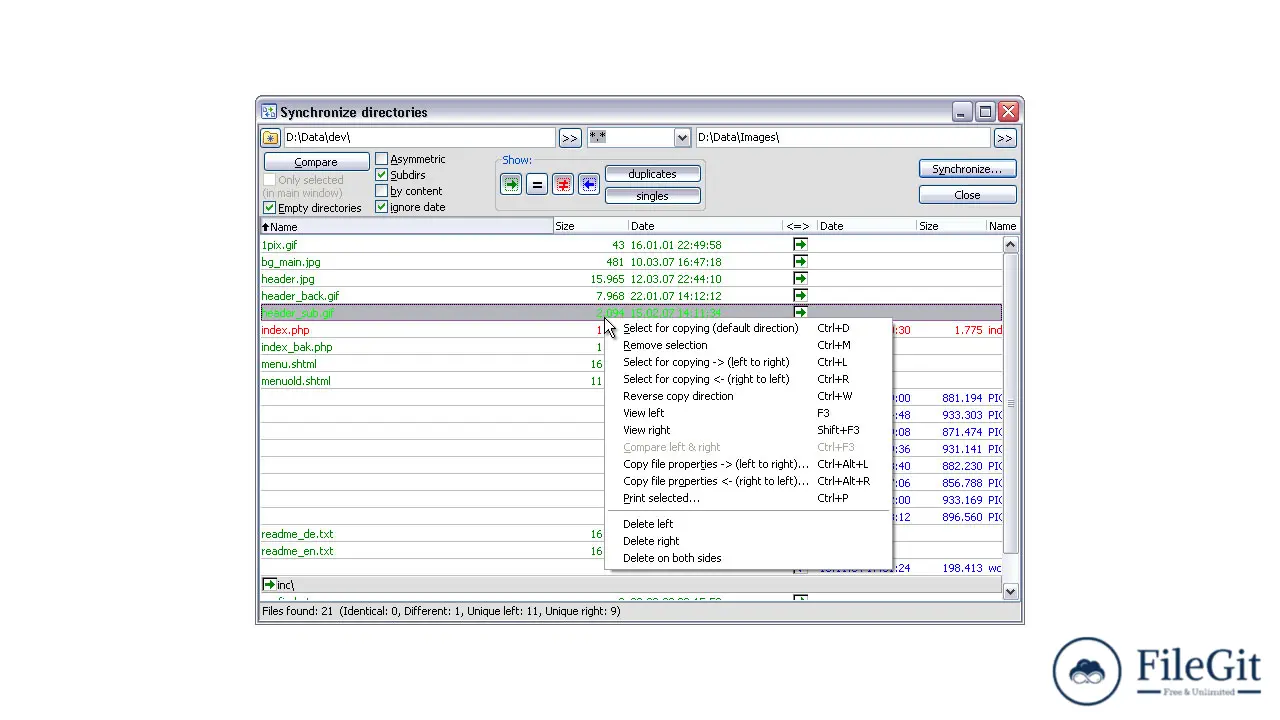Minimize the Synchronize directories window
Screen dimensions: 1280x720
tap(961, 112)
